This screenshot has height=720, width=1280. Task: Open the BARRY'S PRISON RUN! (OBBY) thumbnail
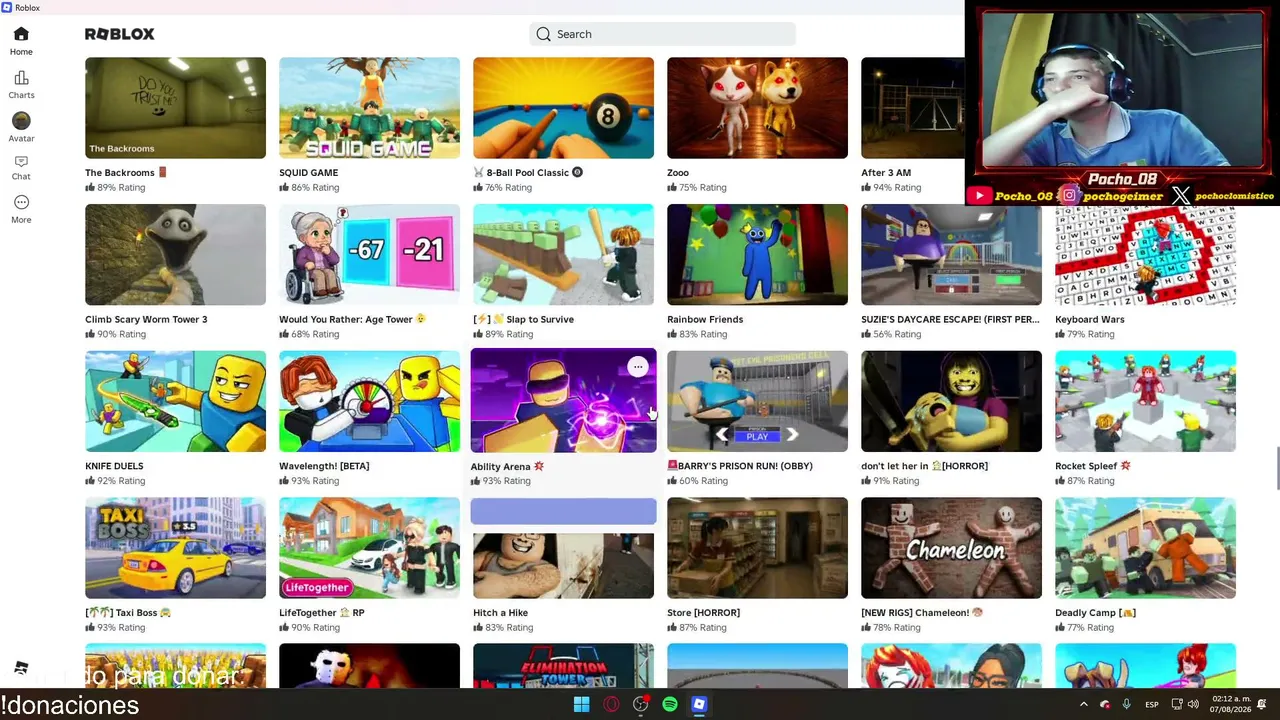click(x=757, y=401)
